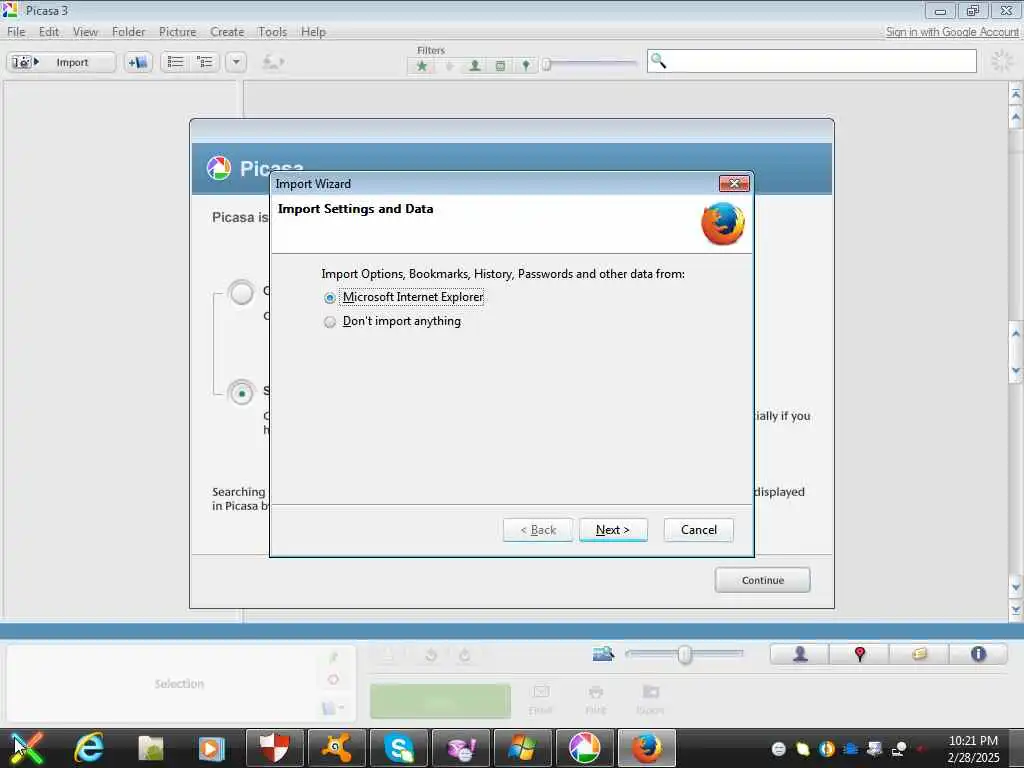Click the disabled Back button
This screenshot has width=1024, height=768.
coord(537,530)
